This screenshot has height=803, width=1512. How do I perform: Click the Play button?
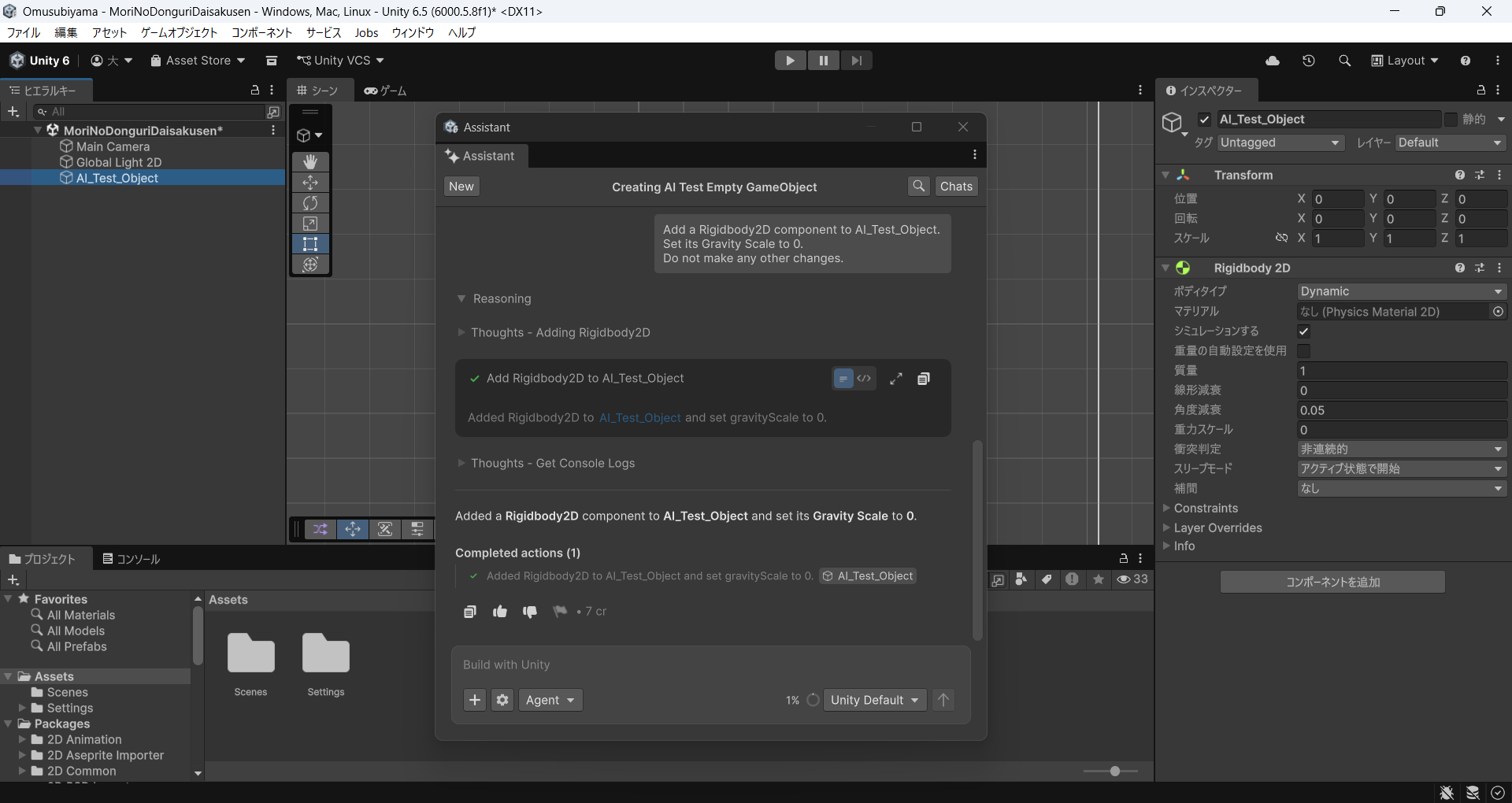click(x=791, y=61)
